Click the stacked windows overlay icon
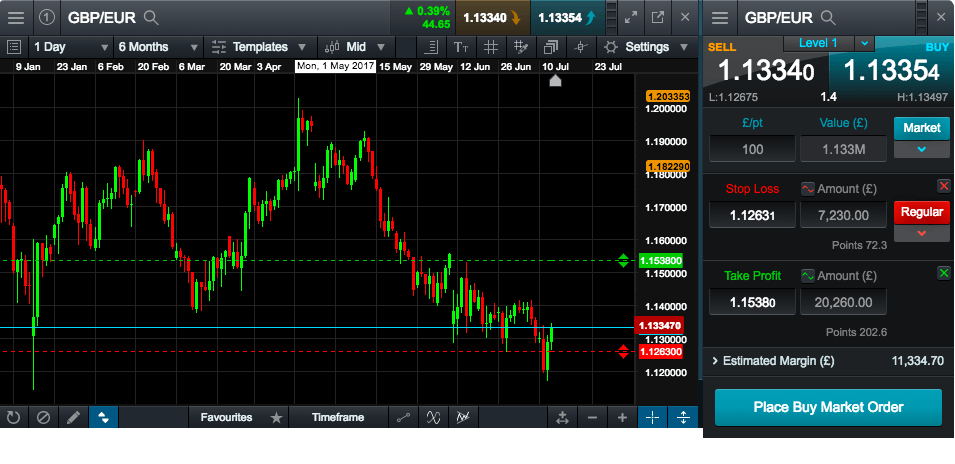The width and height of the screenshot is (955, 464). click(551, 47)
